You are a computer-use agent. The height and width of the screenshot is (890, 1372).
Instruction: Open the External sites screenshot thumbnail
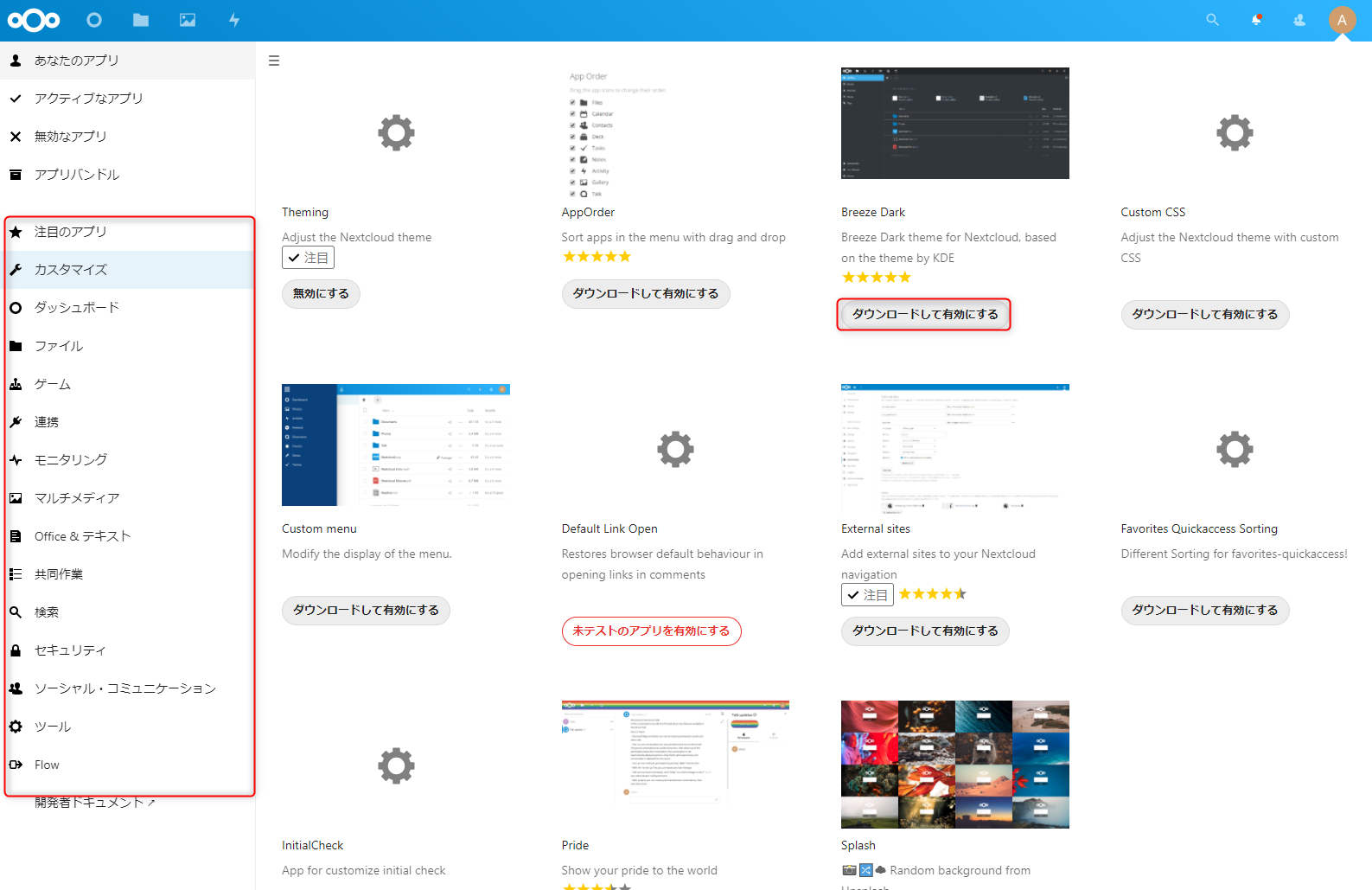point(955,449)
